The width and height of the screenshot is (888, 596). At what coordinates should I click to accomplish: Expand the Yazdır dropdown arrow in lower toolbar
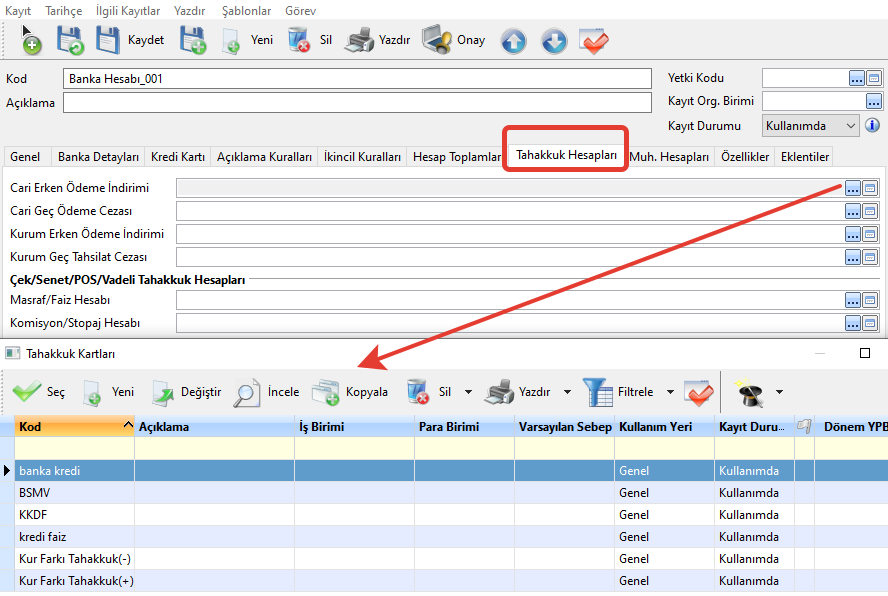pyautogui.click(x=567, y=392)
